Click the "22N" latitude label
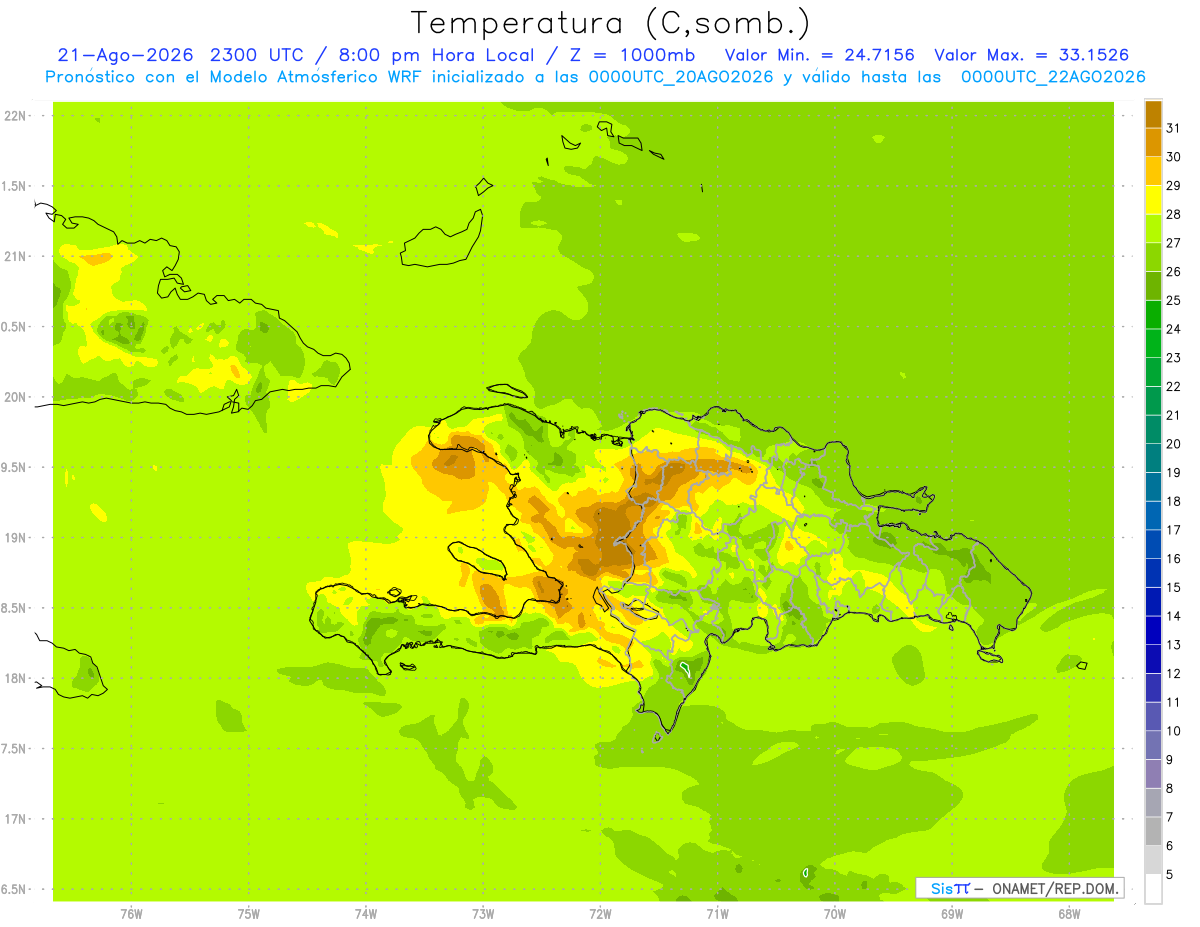This screenshot has width=1200, height=927. pos(14,116)
